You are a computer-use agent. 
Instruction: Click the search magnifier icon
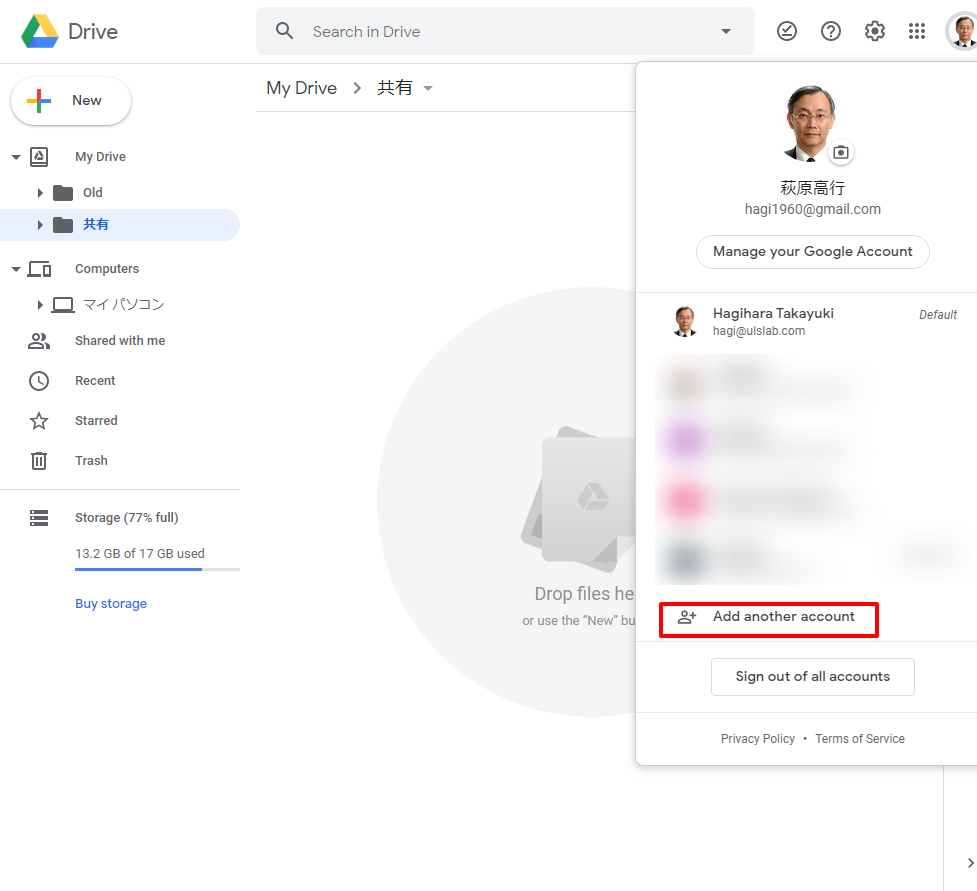click(x=284, y=31)
